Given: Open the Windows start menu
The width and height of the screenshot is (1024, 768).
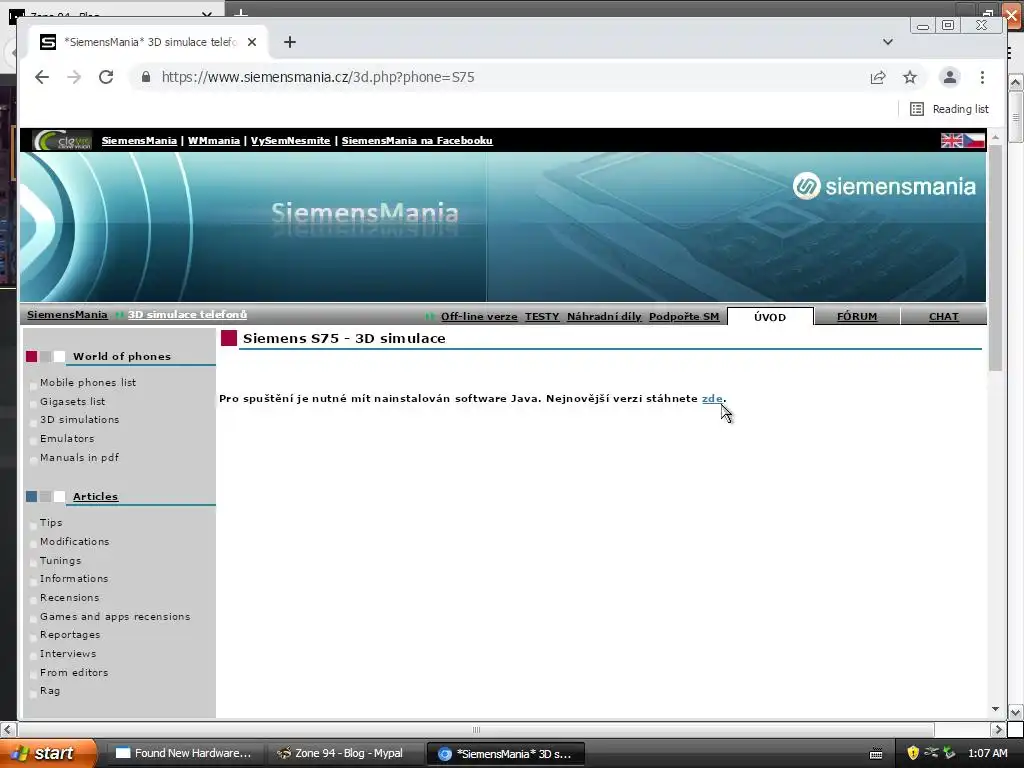Looking at the screenshot, I should pyautogui.click(x=47, y=754).
